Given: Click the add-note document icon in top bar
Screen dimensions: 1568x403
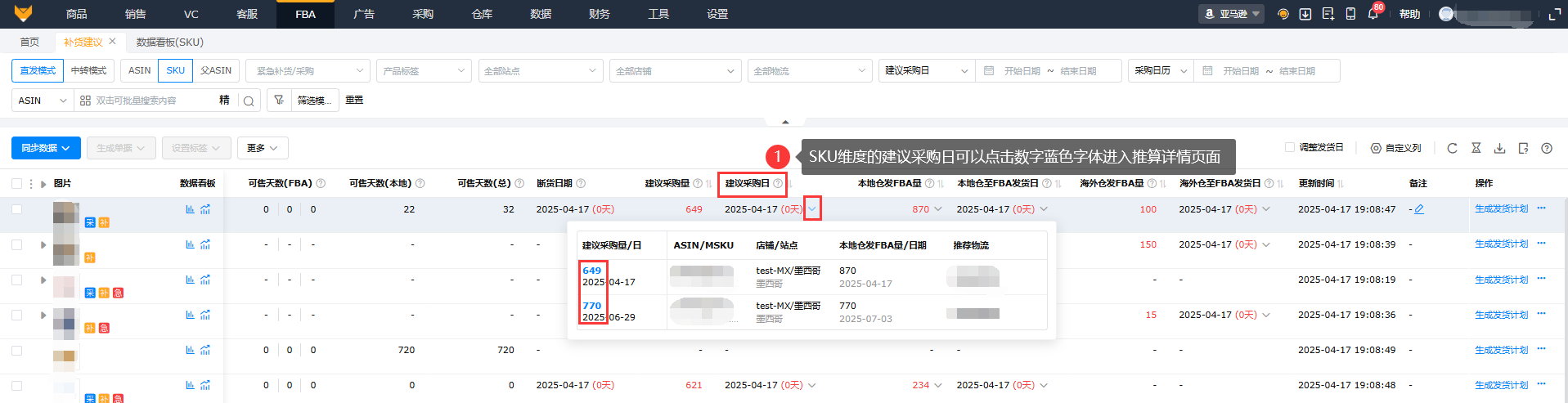Looking at the screenshot, I should click(1328, 14).
